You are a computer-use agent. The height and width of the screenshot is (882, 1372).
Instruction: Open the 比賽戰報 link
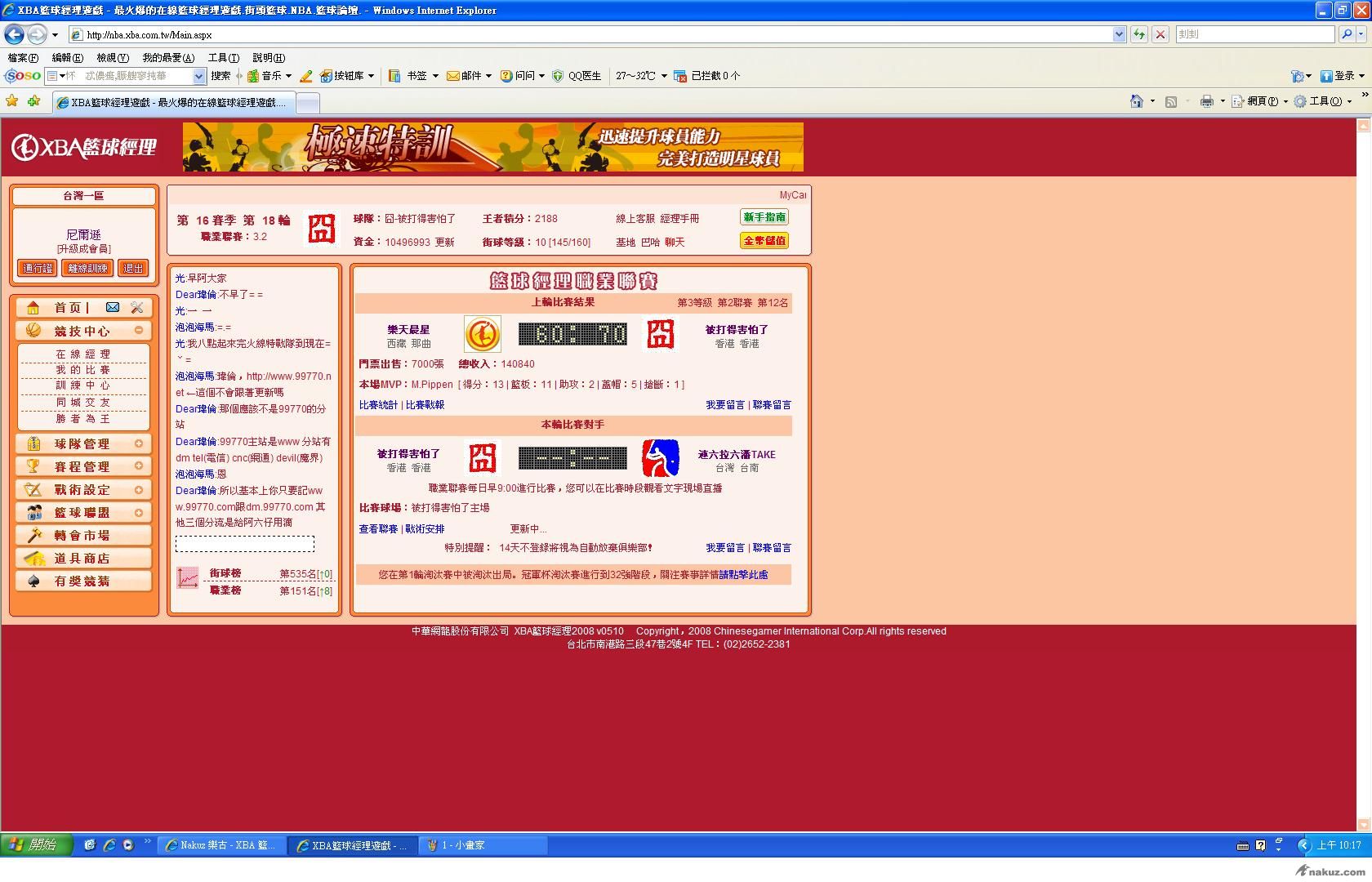pyautogui.click(x=425, y=405)
